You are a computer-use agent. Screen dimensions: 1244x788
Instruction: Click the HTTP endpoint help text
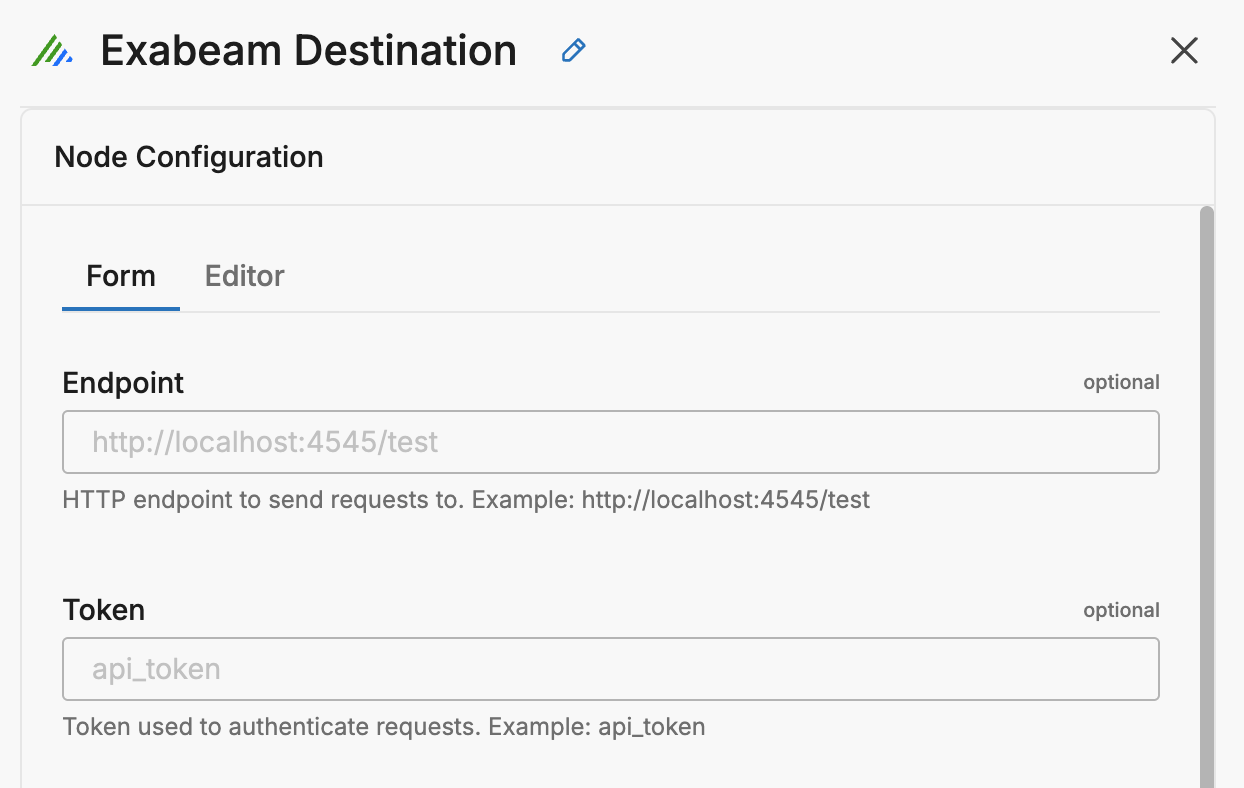[x=466, y=499]
